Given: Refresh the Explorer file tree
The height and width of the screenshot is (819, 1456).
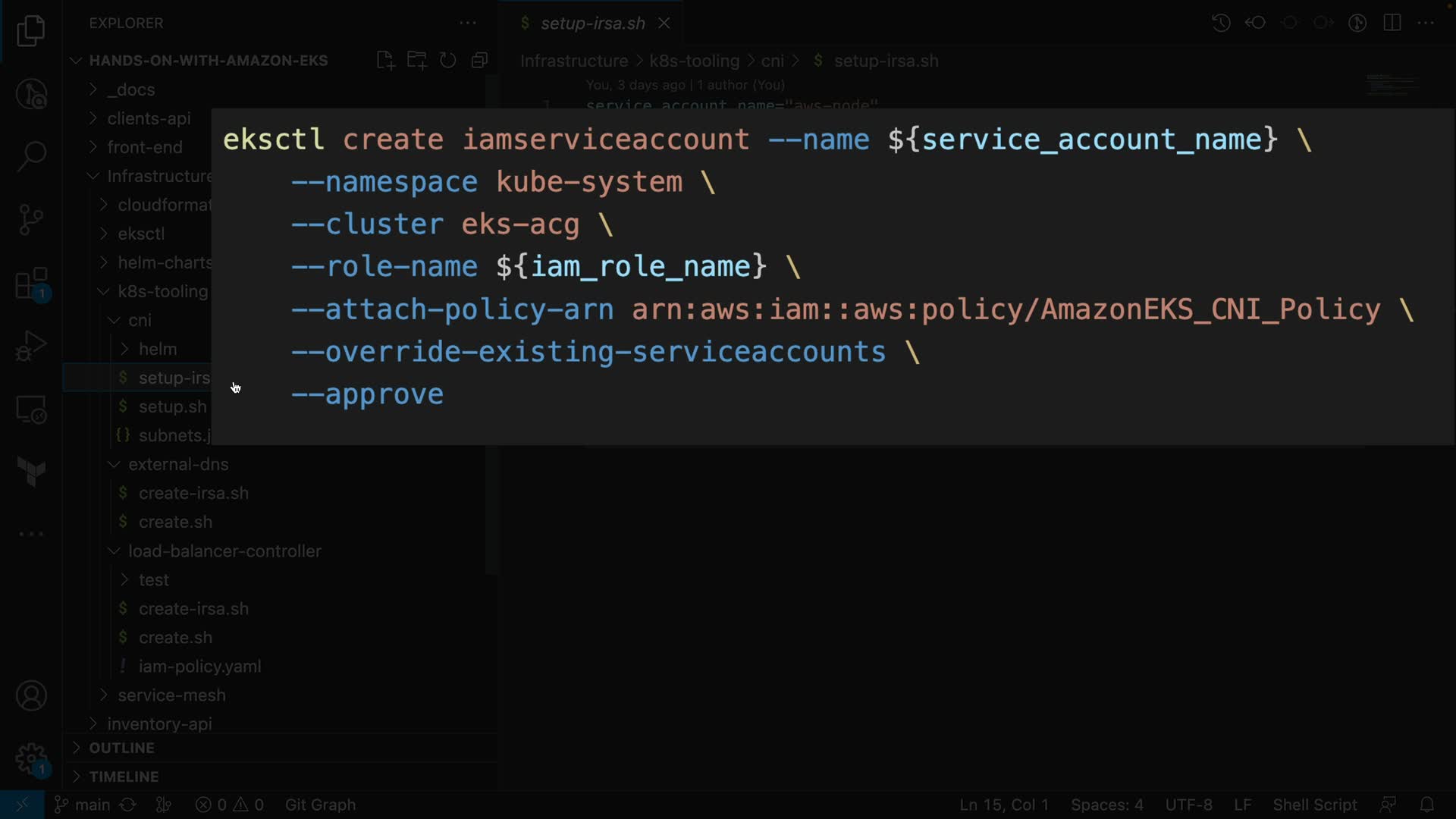Looking at the screenshot, I should click(448, 61).
